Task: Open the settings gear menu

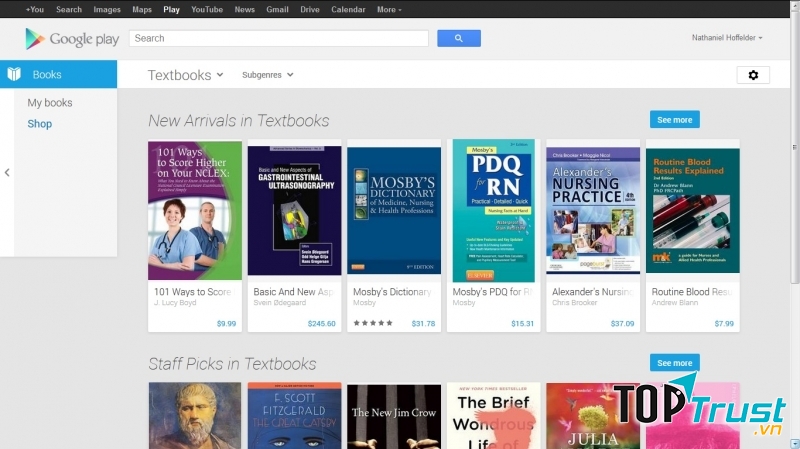Action: [x=753, y=75]
